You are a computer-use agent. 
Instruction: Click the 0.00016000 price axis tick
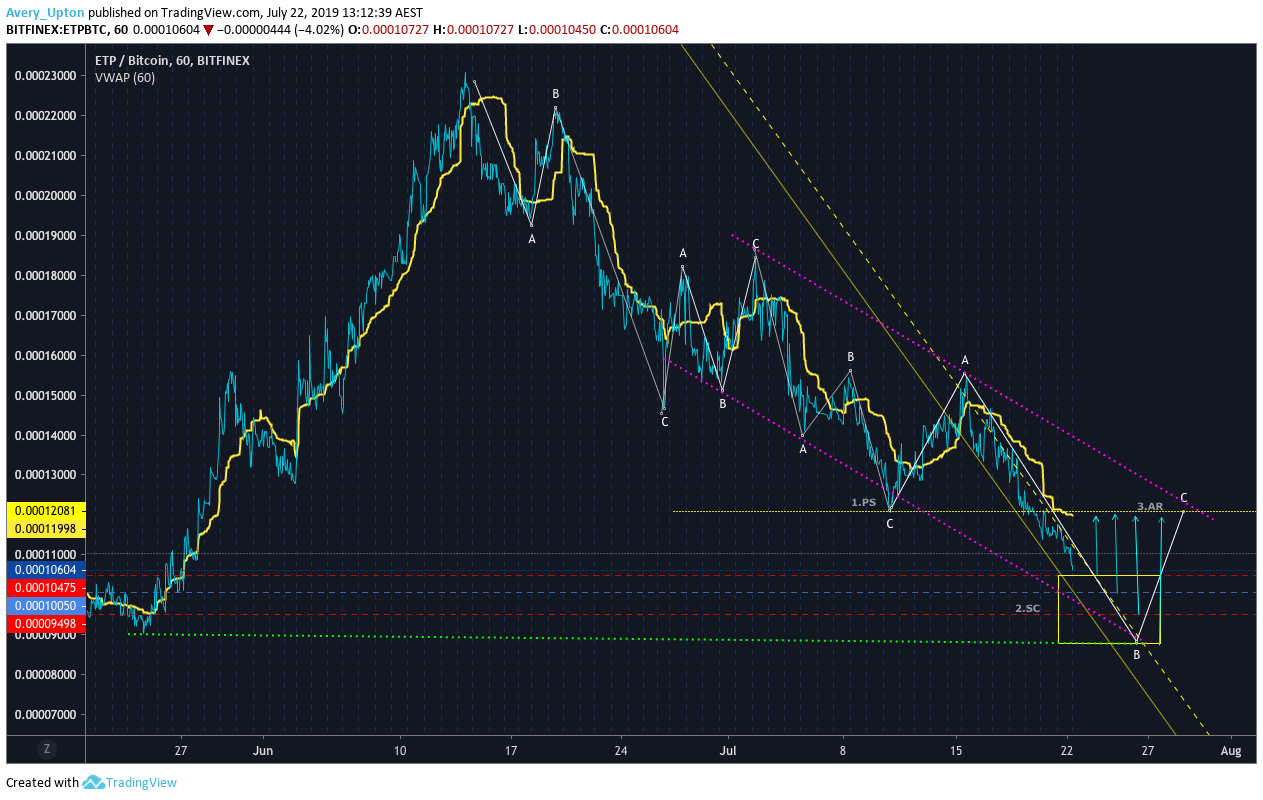tap(46, 356)
